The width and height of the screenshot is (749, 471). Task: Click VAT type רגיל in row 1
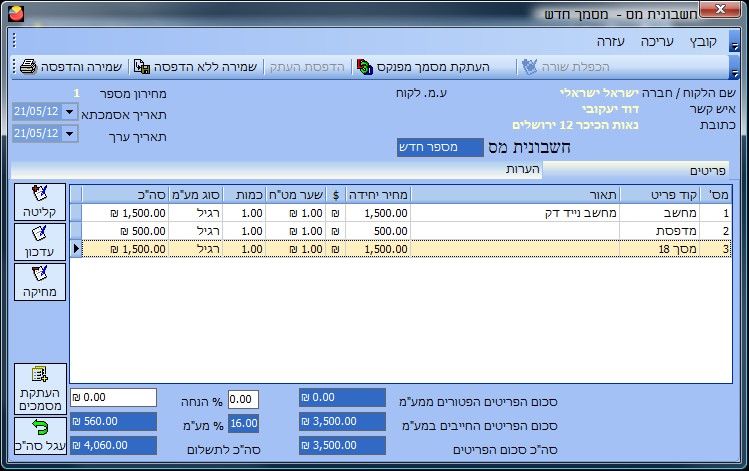195,213
